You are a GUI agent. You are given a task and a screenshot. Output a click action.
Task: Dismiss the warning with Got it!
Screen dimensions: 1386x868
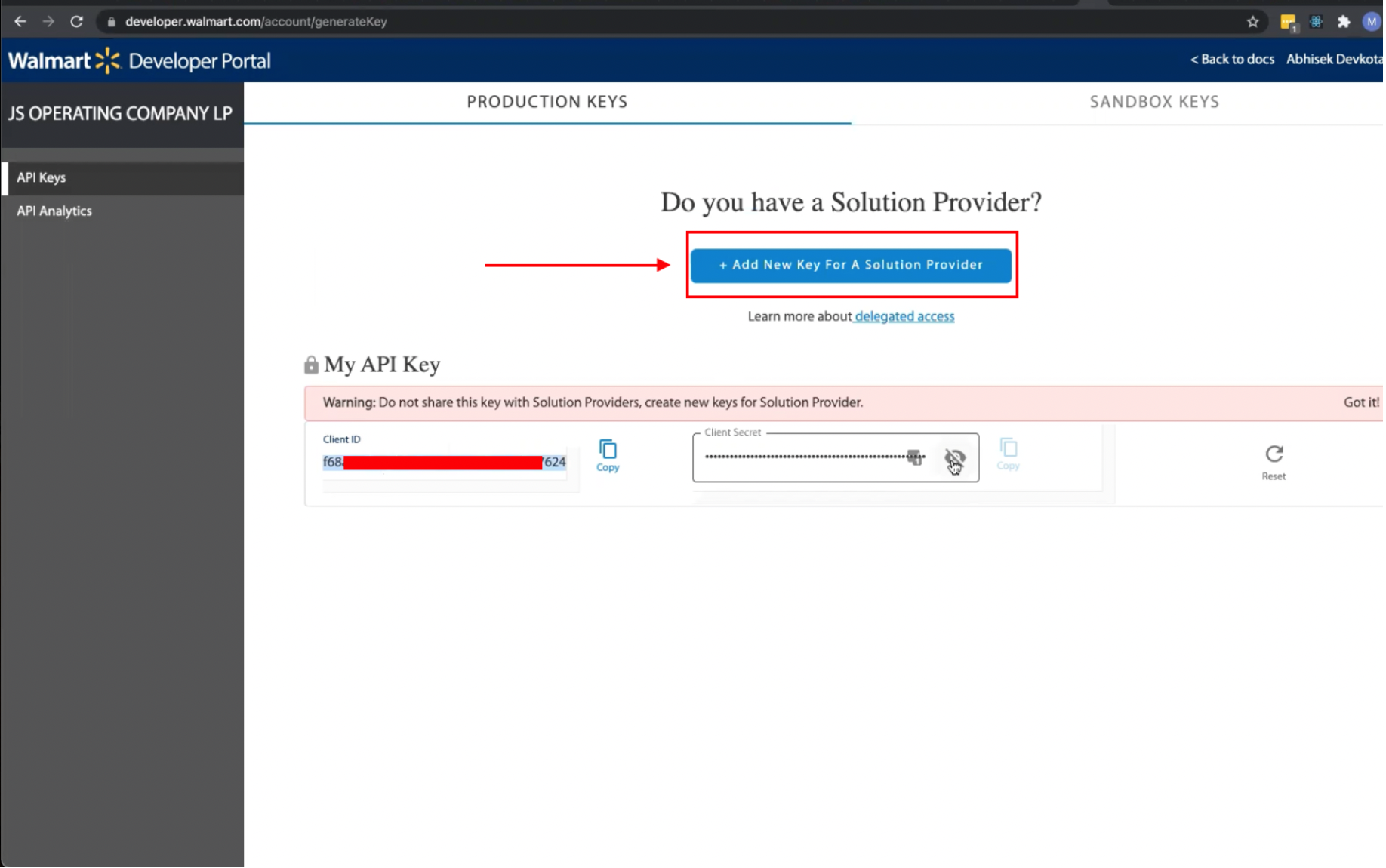click(x=1361, y=403)
